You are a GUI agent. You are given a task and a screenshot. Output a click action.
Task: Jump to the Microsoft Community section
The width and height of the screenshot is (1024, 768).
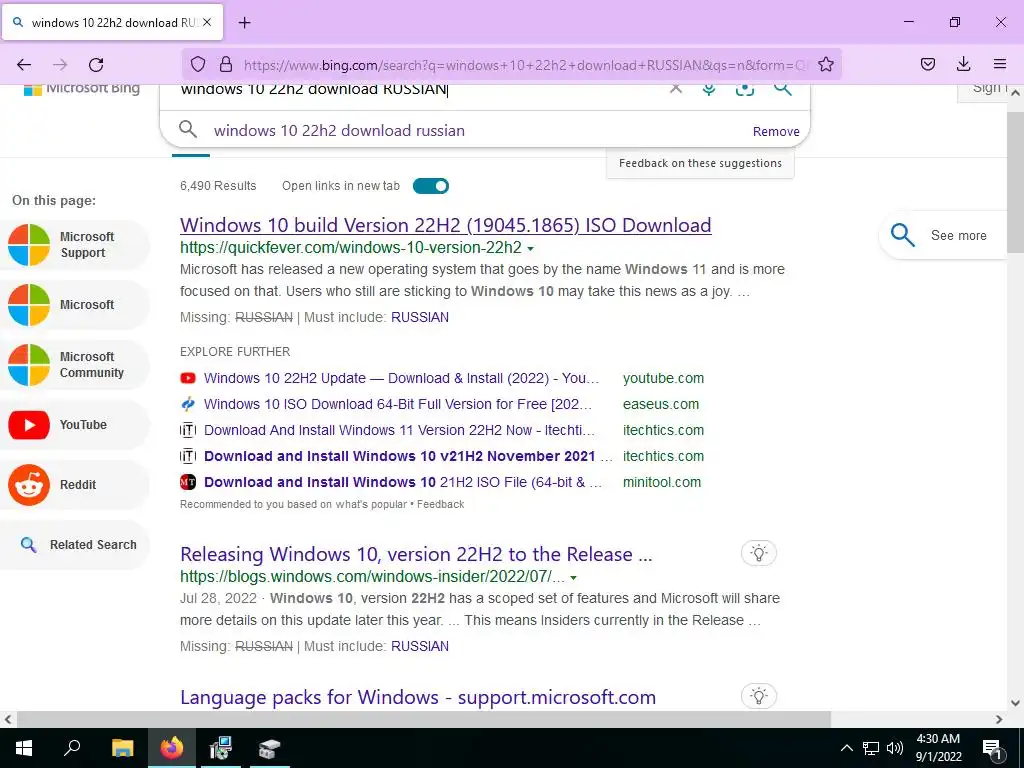click(74, 364)
